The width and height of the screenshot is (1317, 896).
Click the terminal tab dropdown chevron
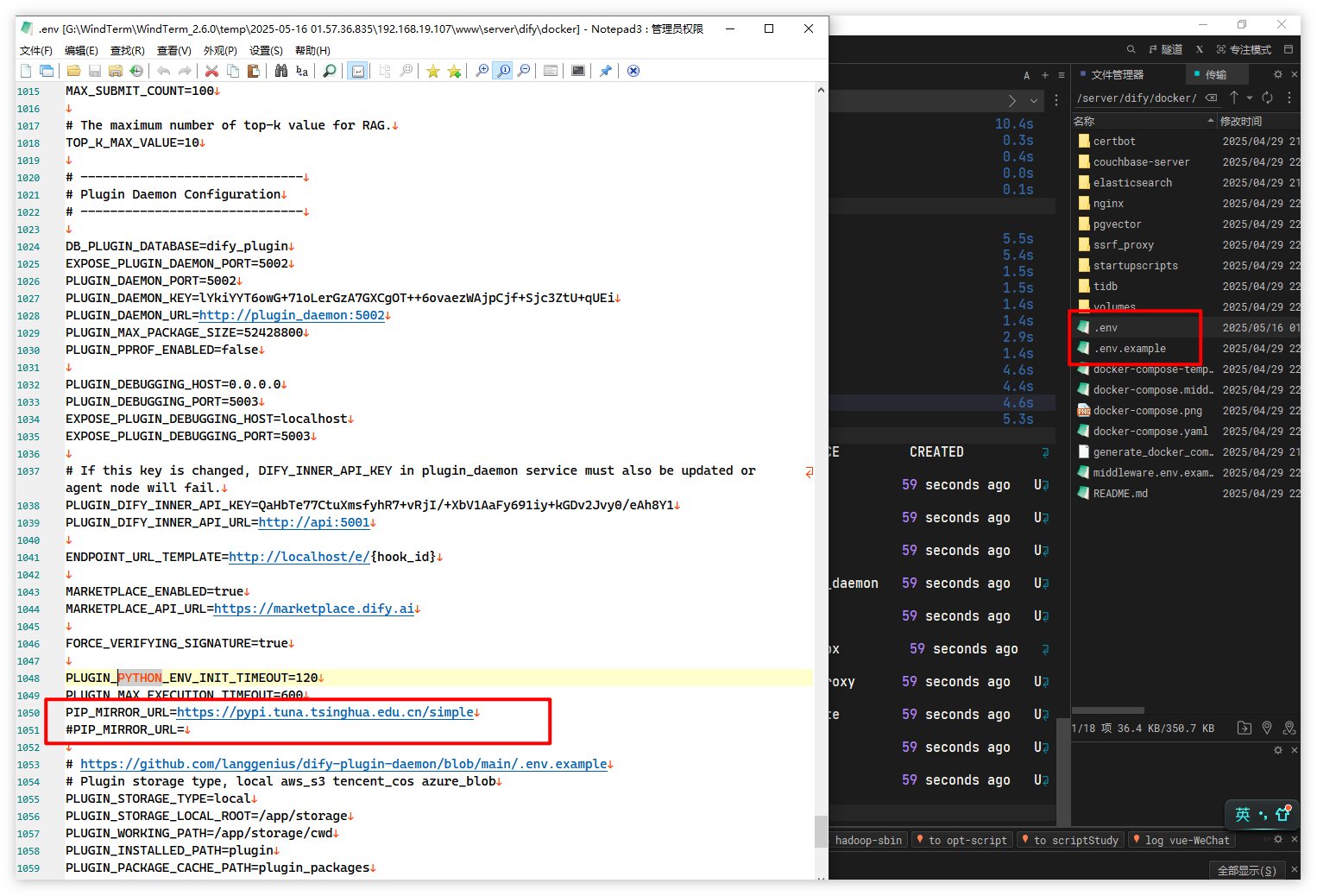pyautogui.click(x=1034, y=101)
